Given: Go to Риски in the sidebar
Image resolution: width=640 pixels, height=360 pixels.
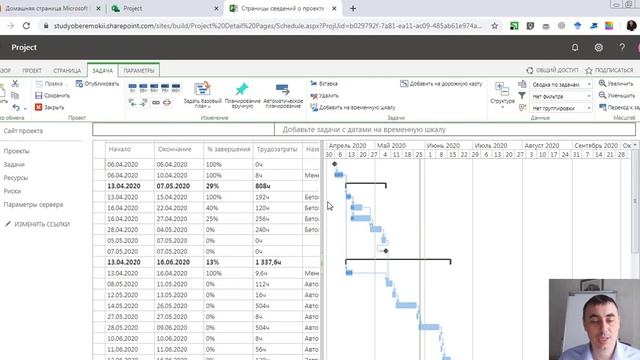Looking at the screenshot, I should coord(12,191).
